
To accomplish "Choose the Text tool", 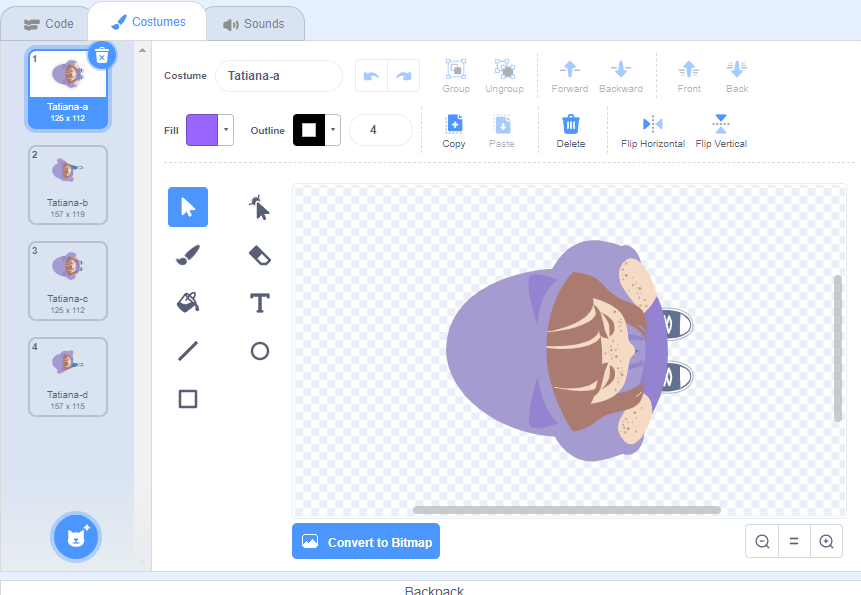I will 259,303.
